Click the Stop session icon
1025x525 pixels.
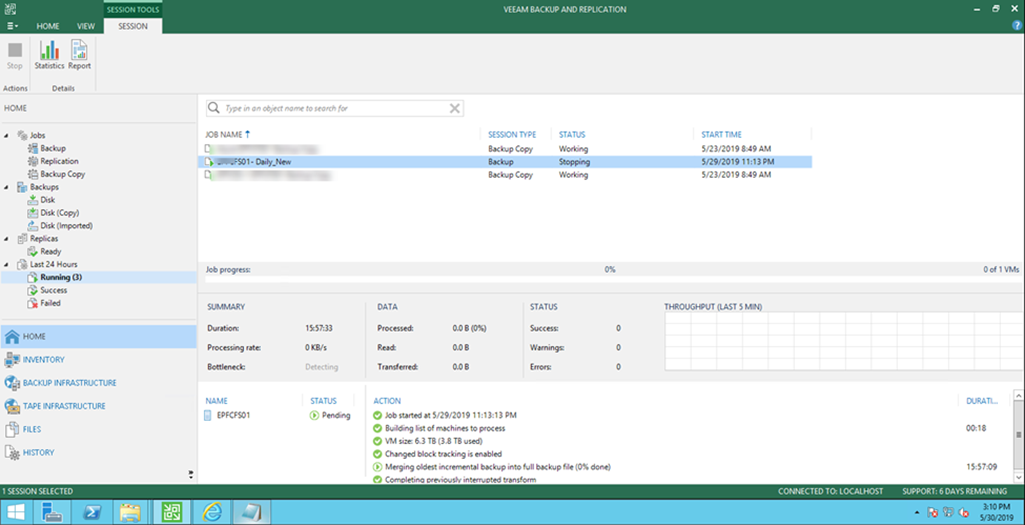14,51
